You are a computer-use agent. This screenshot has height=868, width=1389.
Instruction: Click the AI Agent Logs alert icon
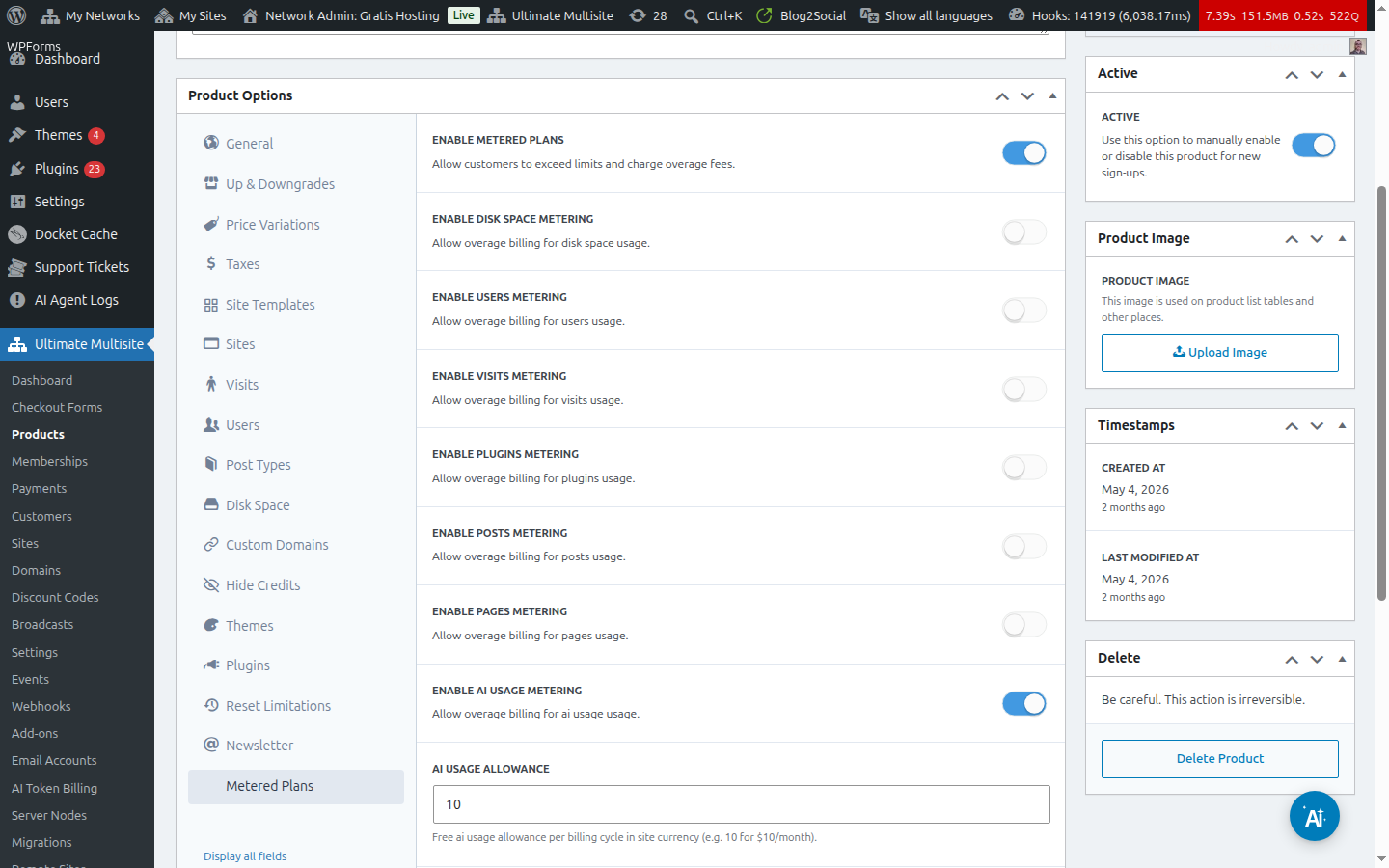(x=17, y=300)
